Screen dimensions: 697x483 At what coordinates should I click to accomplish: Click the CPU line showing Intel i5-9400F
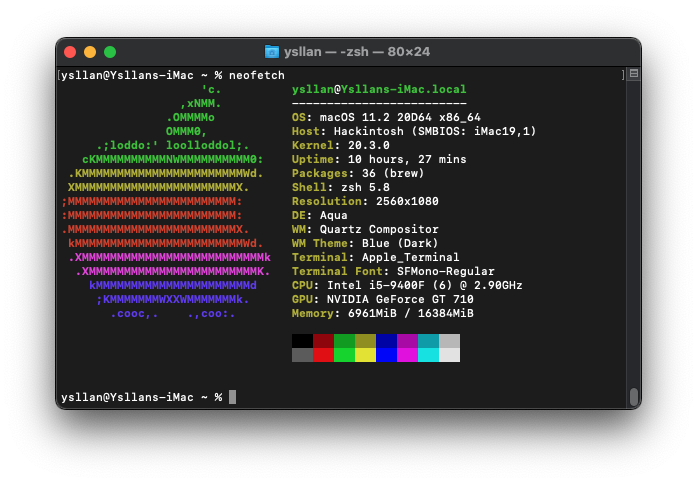[407, 285]
